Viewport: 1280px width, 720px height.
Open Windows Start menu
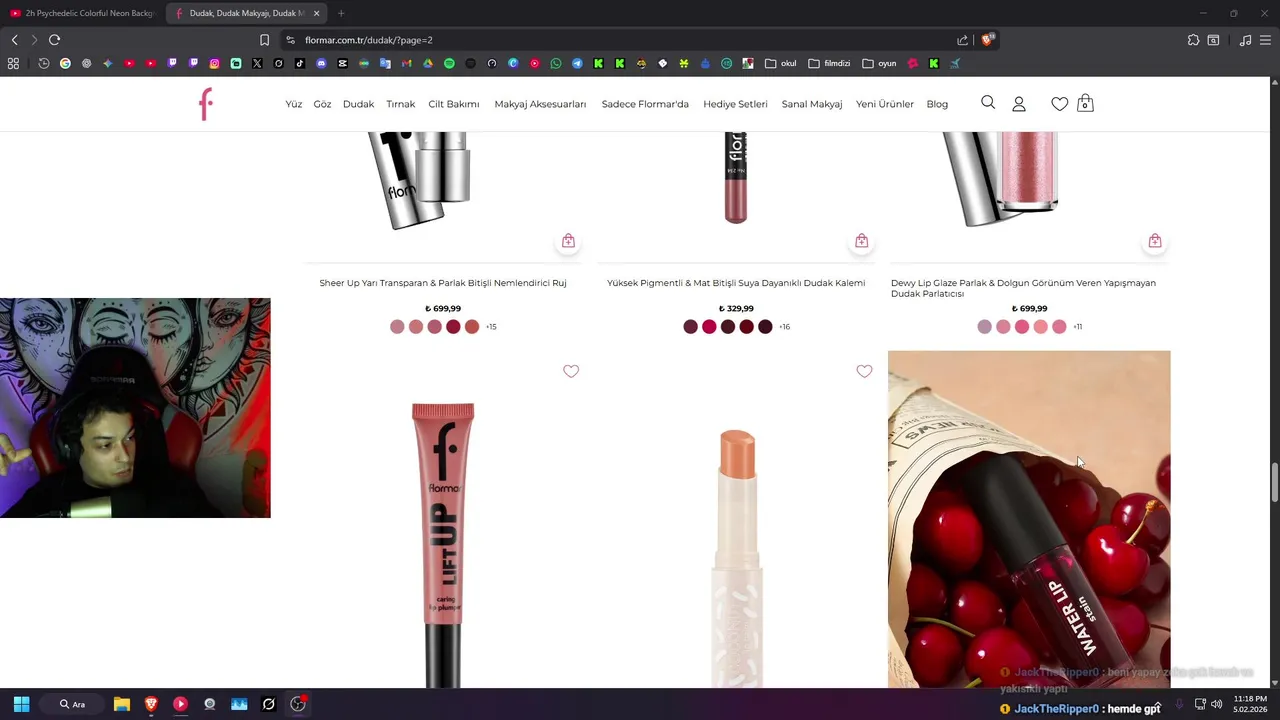21,704
